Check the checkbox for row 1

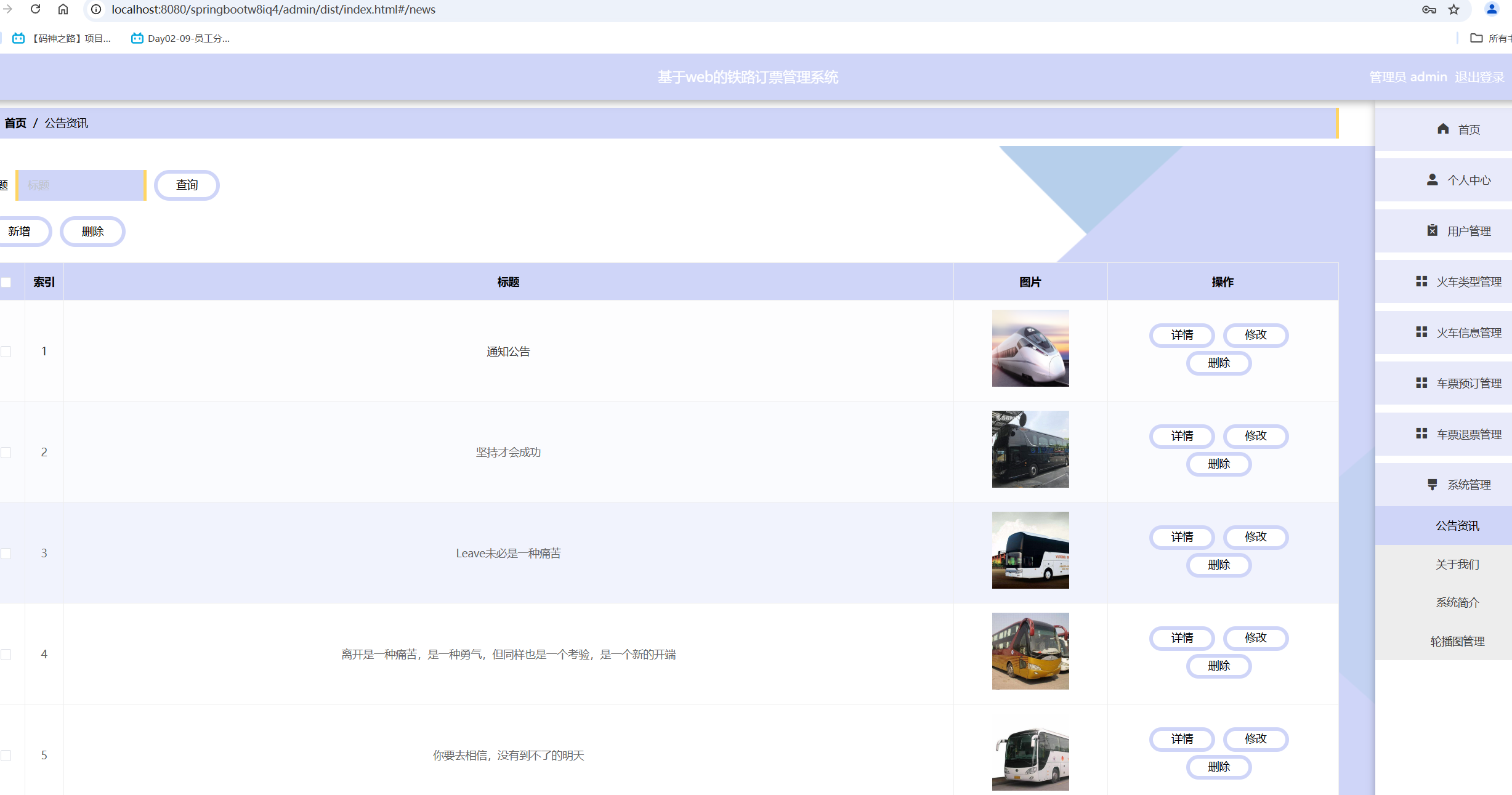pos(6,352)
